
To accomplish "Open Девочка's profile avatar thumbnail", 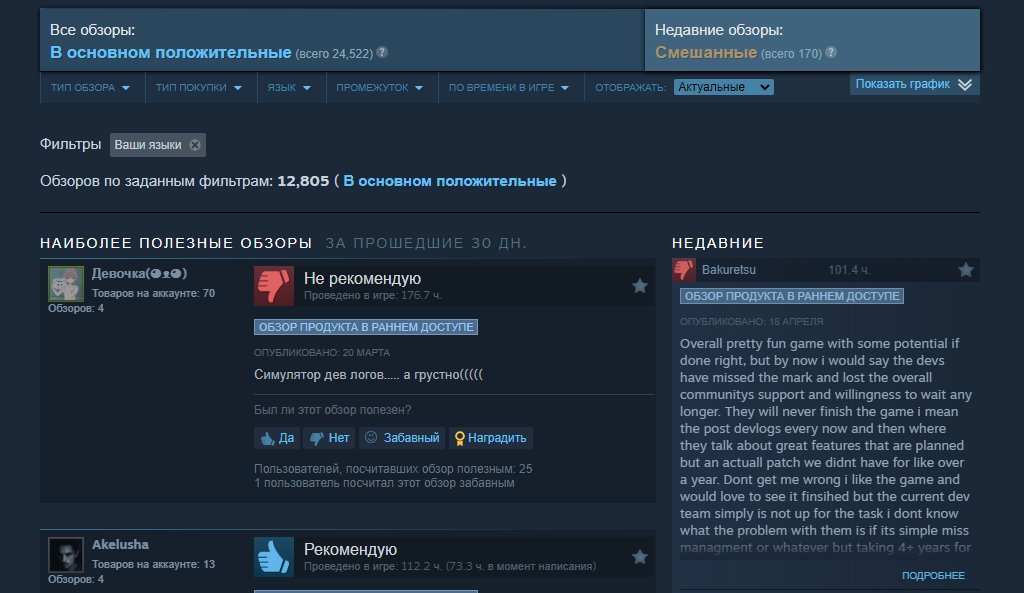I will point(66,283).
